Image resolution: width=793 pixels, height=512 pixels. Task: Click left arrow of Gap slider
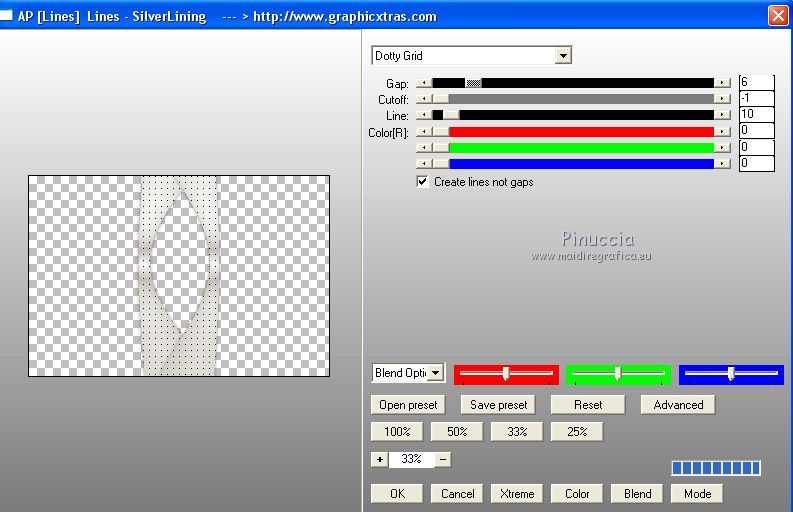tap(424, 83)
